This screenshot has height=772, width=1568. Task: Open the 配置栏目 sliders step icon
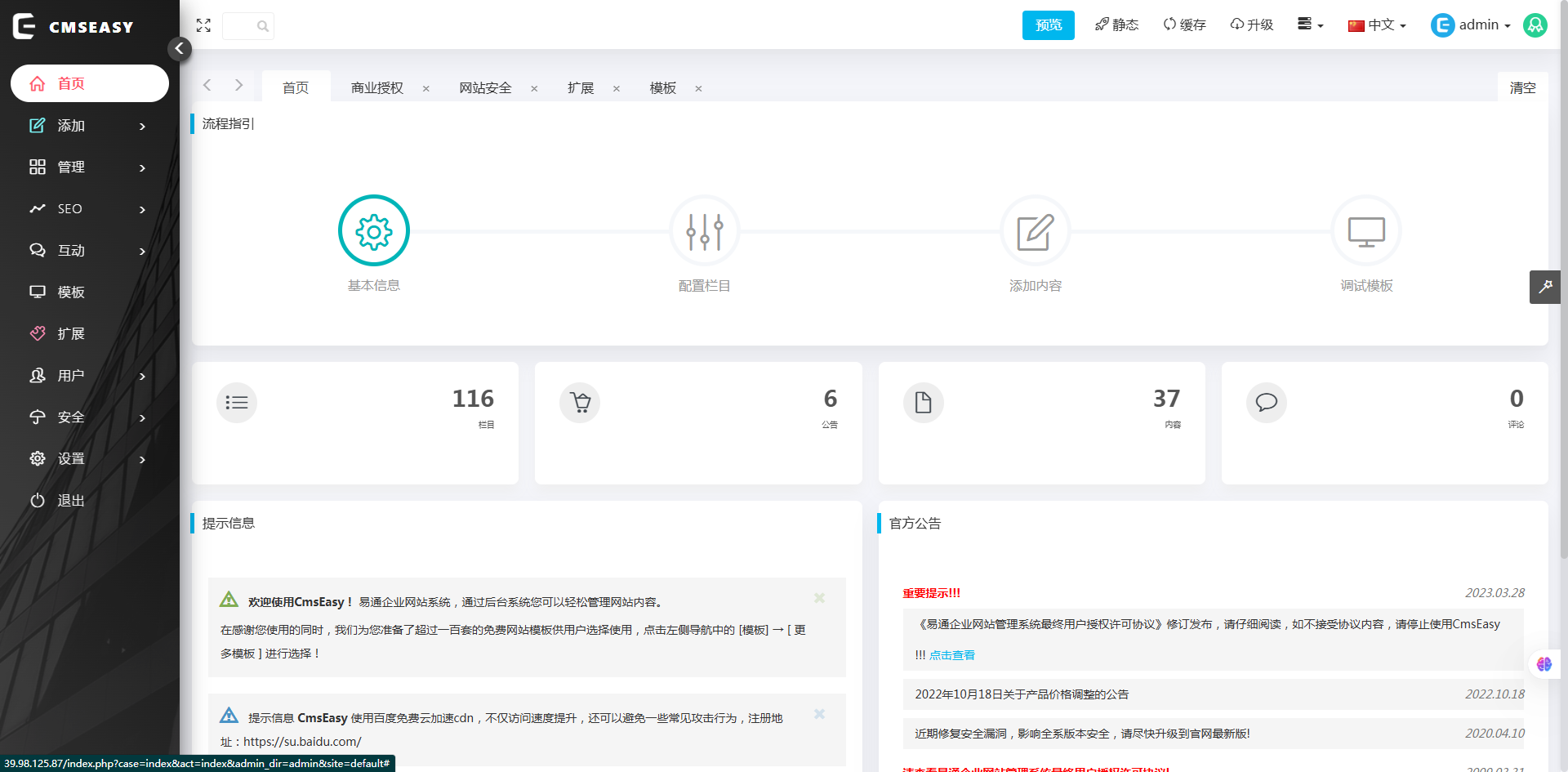coord(704,232)
